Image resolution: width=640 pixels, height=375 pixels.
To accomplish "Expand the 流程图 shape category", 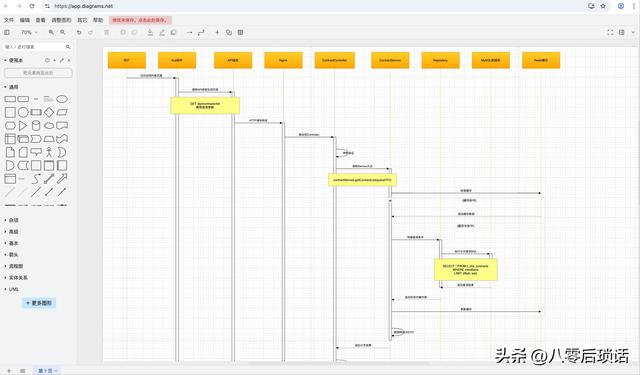I will click(16, 266).
